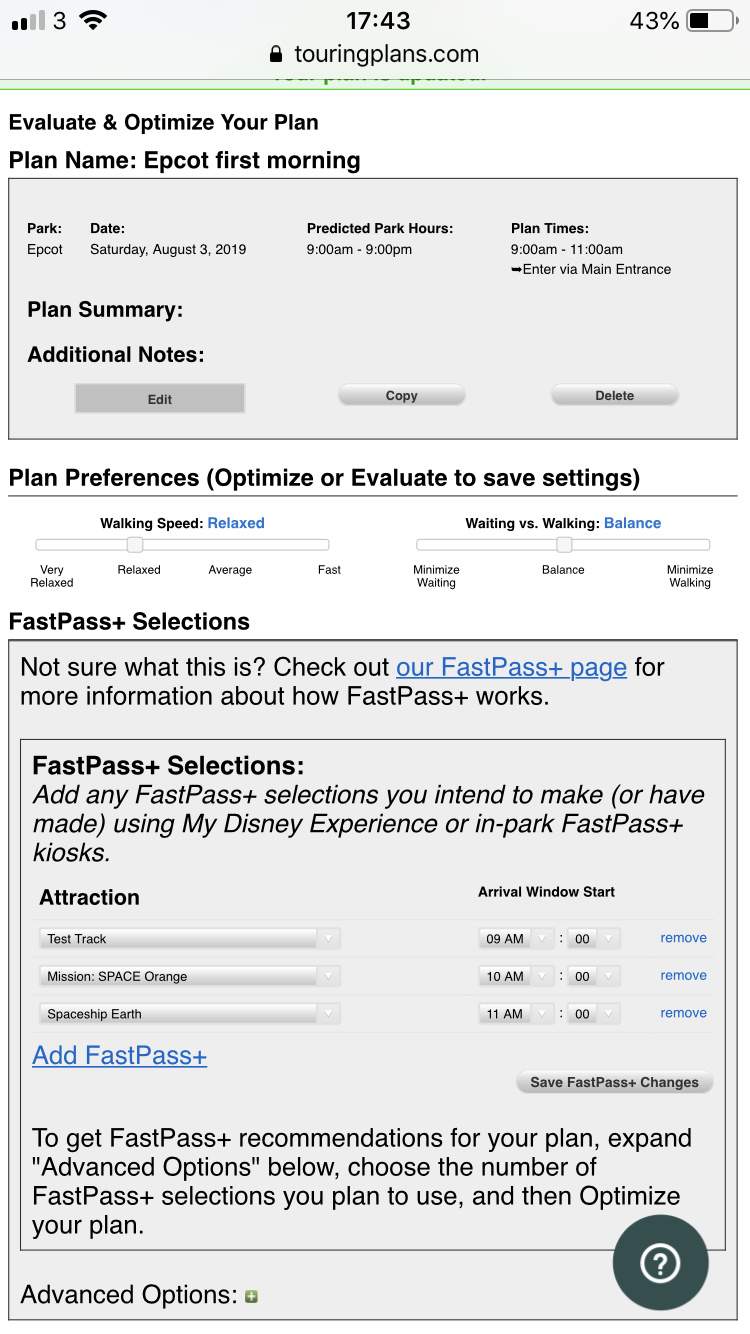Expand Advanced Options with the green plus icon
The height and width of the screenshot is (1334, 750).
coord(251,1297)
